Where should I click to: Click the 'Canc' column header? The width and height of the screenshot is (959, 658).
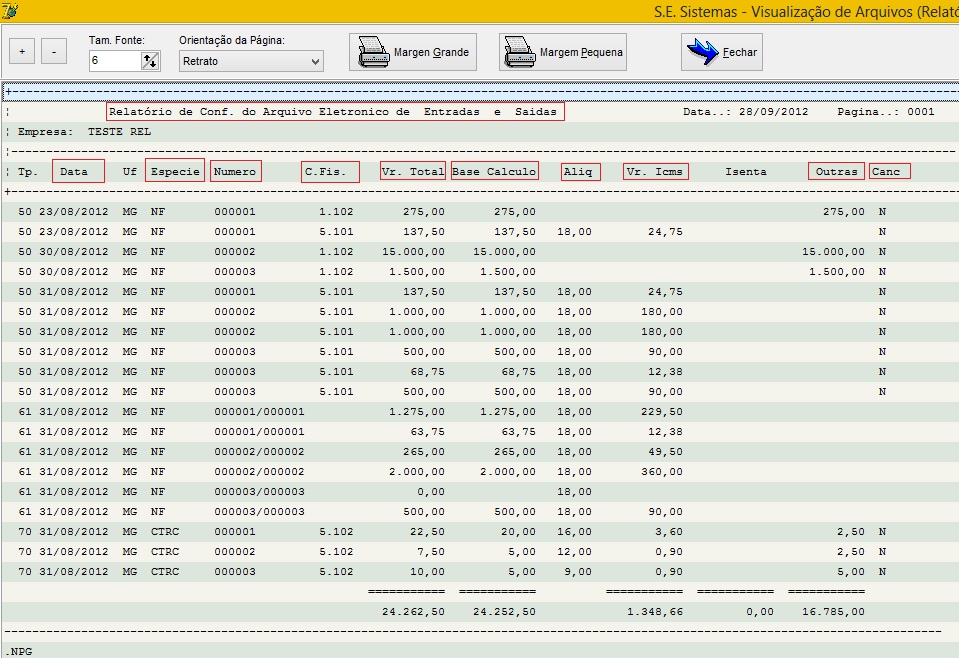point(889,171)
